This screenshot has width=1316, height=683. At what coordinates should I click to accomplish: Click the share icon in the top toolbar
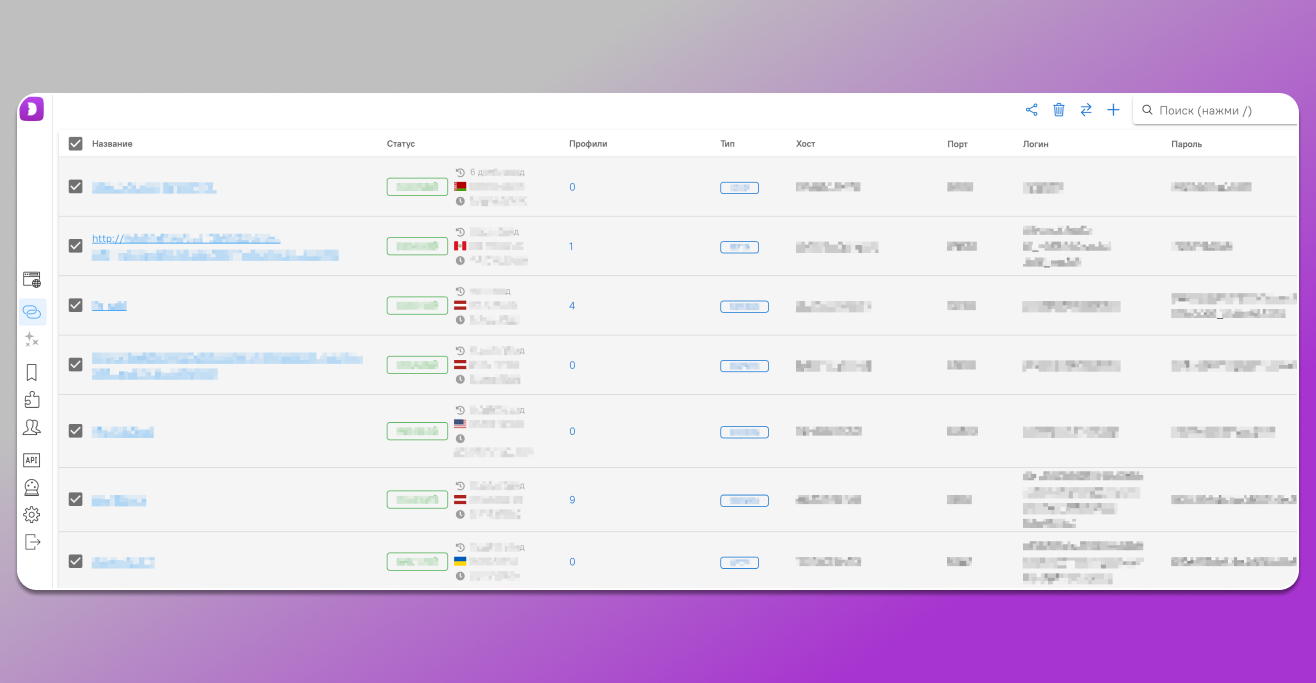(1032, 110)
